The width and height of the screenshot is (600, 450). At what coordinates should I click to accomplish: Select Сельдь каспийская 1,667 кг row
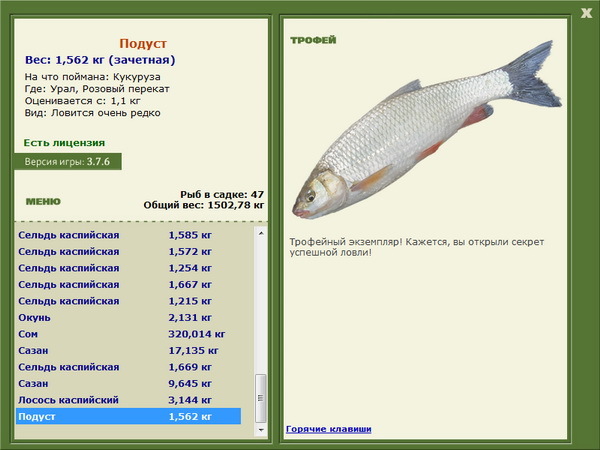click(x=129, y=284)
